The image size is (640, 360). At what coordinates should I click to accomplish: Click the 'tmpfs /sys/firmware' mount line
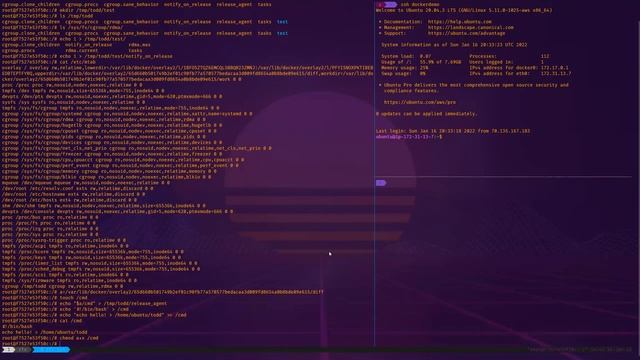(x=69, y=280)
